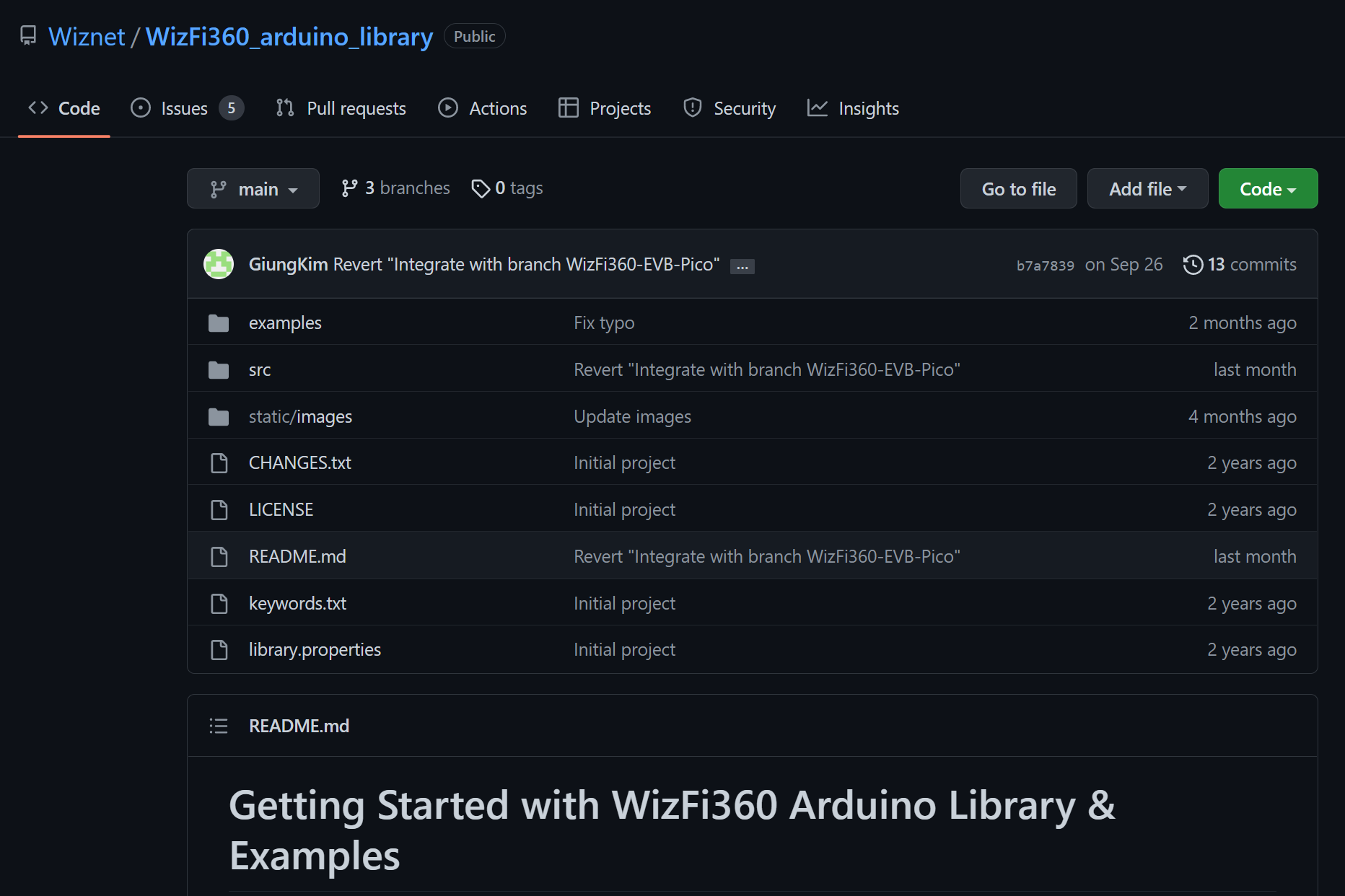Open the examples folder
Screen dimensions: 1345x896
click(285, 323)
